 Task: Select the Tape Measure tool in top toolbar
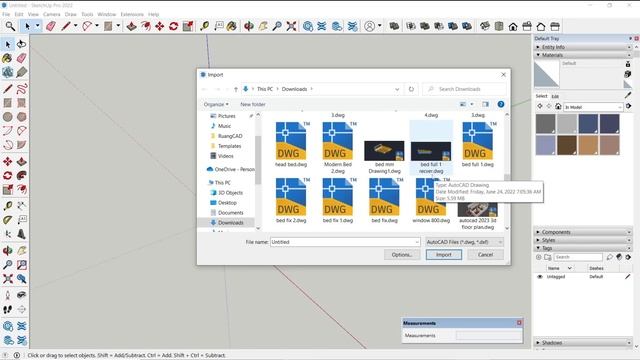[x=204, y=27]
